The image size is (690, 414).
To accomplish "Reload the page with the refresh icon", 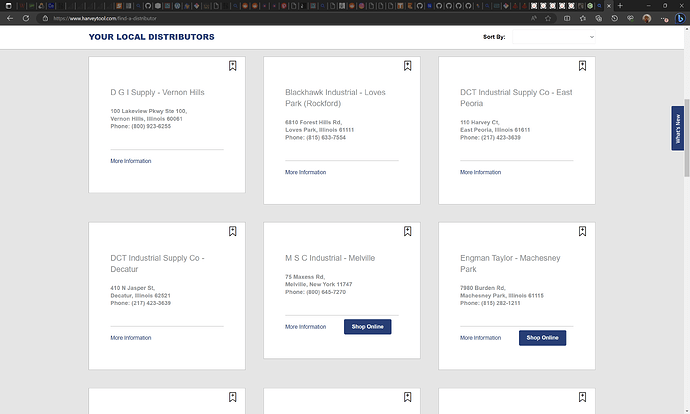I will tap(26, 18).
